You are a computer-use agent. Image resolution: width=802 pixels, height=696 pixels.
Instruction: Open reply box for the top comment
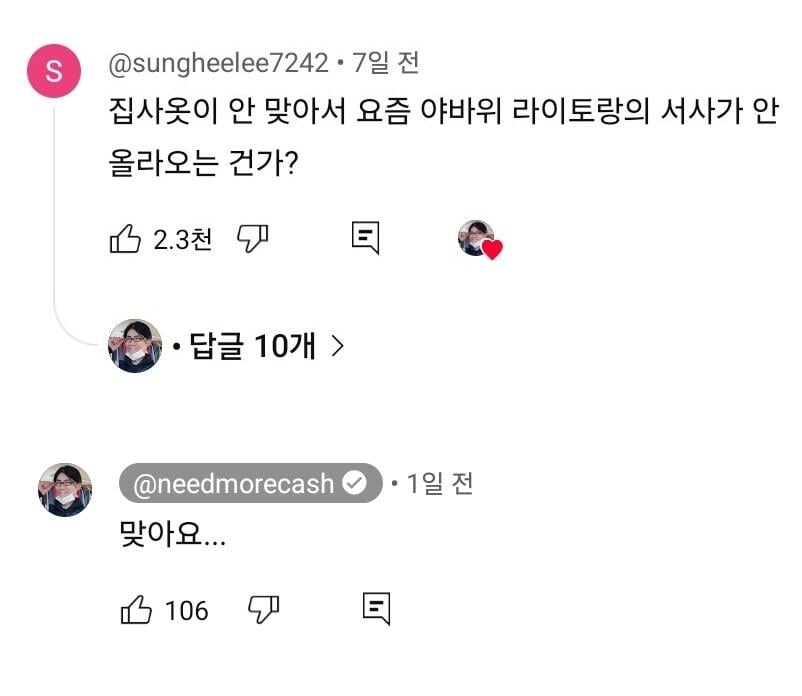(x=365, y=237)
